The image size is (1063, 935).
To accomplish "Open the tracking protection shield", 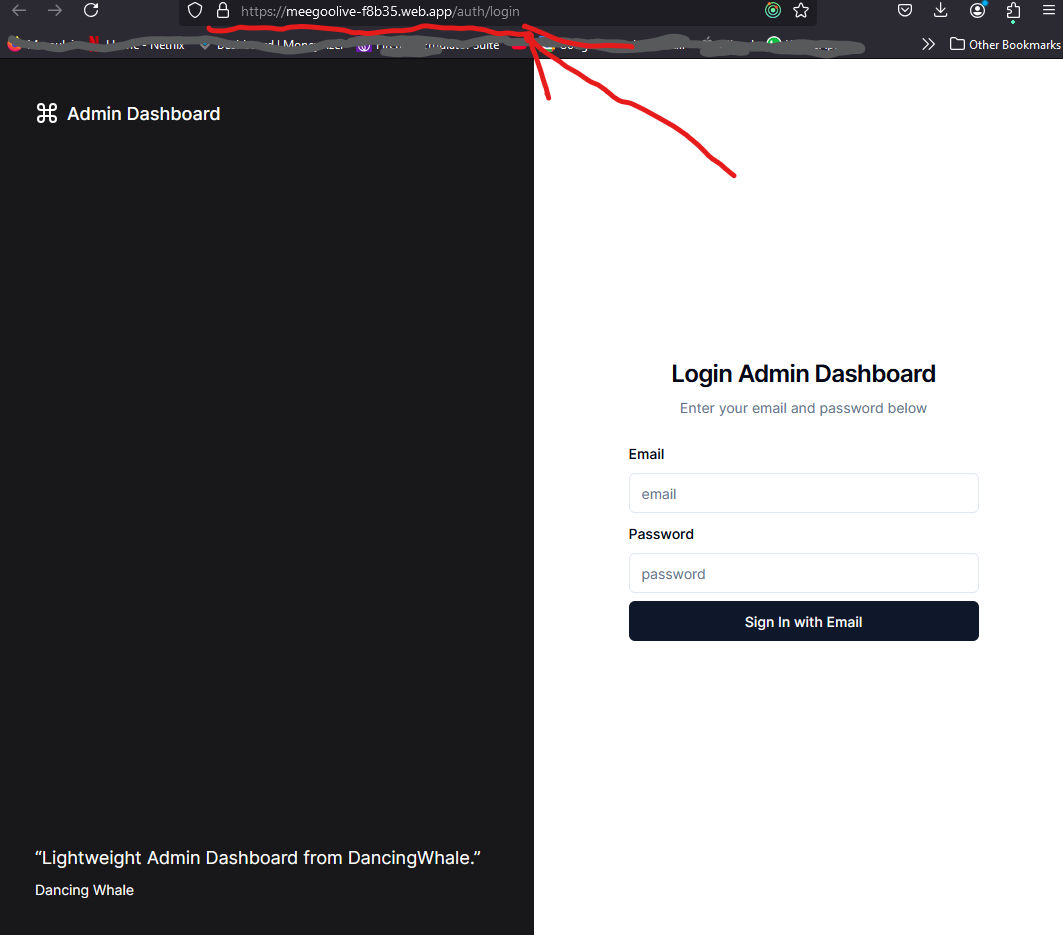I will pos(194,10).
